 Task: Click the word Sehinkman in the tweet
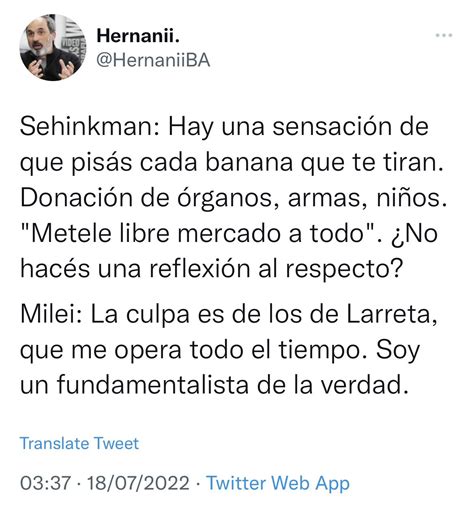(x=87, y=127)
